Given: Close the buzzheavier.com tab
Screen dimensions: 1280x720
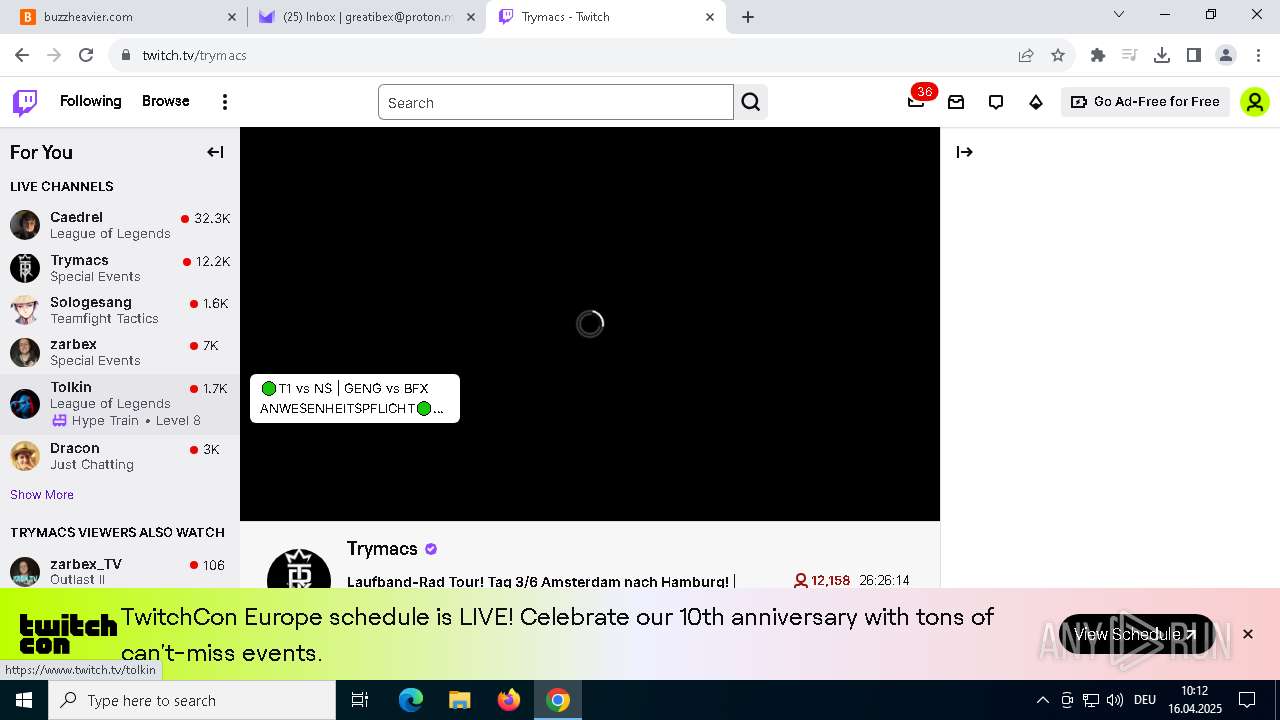Looking at the screenshot, I should coord(232,17).
